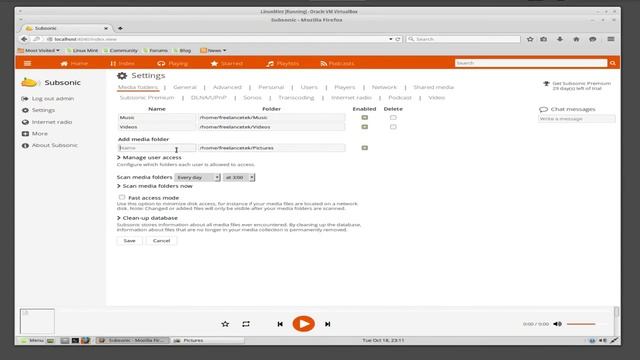Open the Playing page
Screen dimensions: 640x360
172,64
